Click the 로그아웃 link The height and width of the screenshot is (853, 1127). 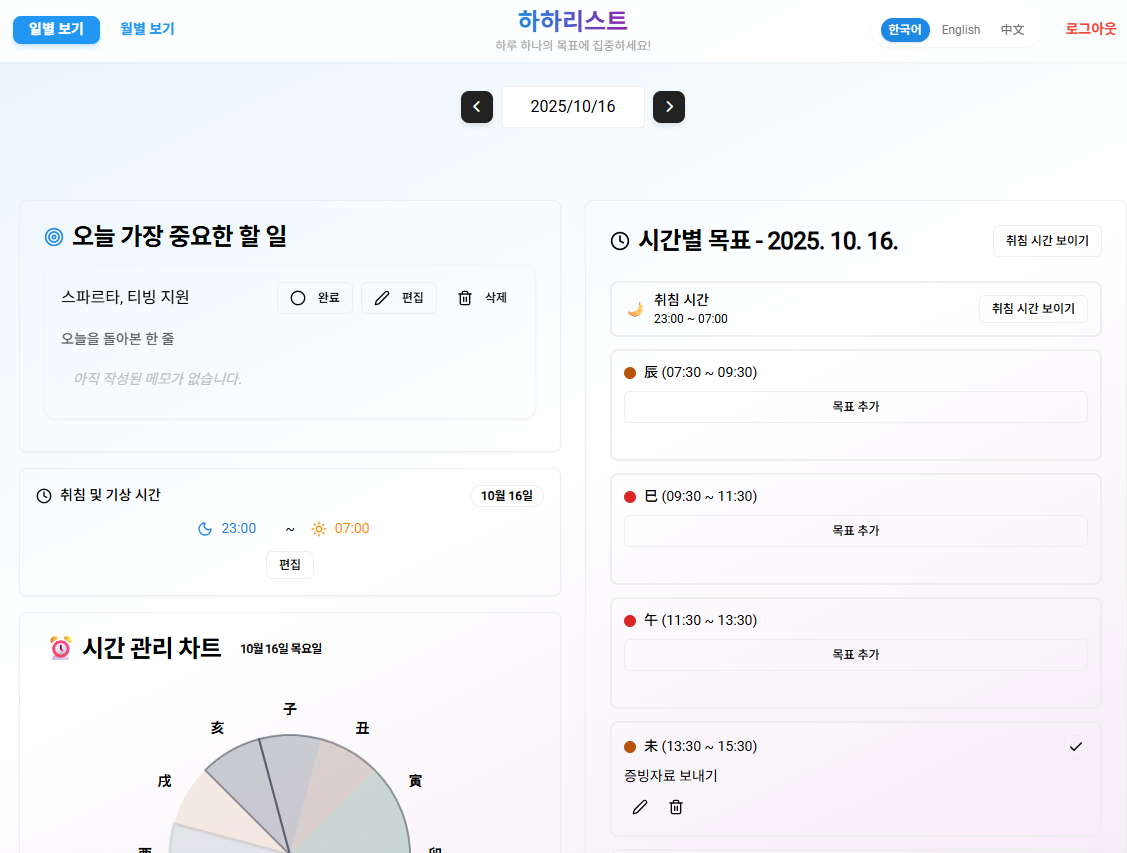[x=1090, y=30]
